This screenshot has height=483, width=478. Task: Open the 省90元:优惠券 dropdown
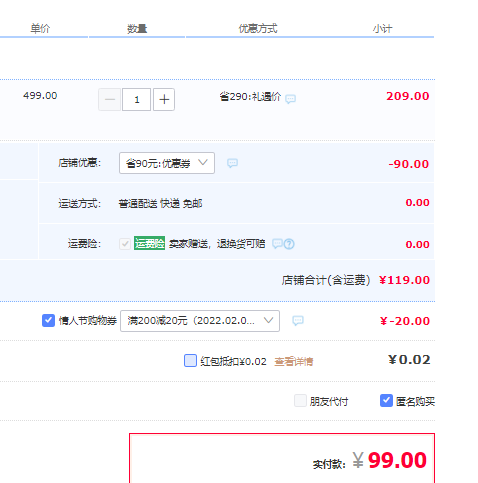click(167, 163)
